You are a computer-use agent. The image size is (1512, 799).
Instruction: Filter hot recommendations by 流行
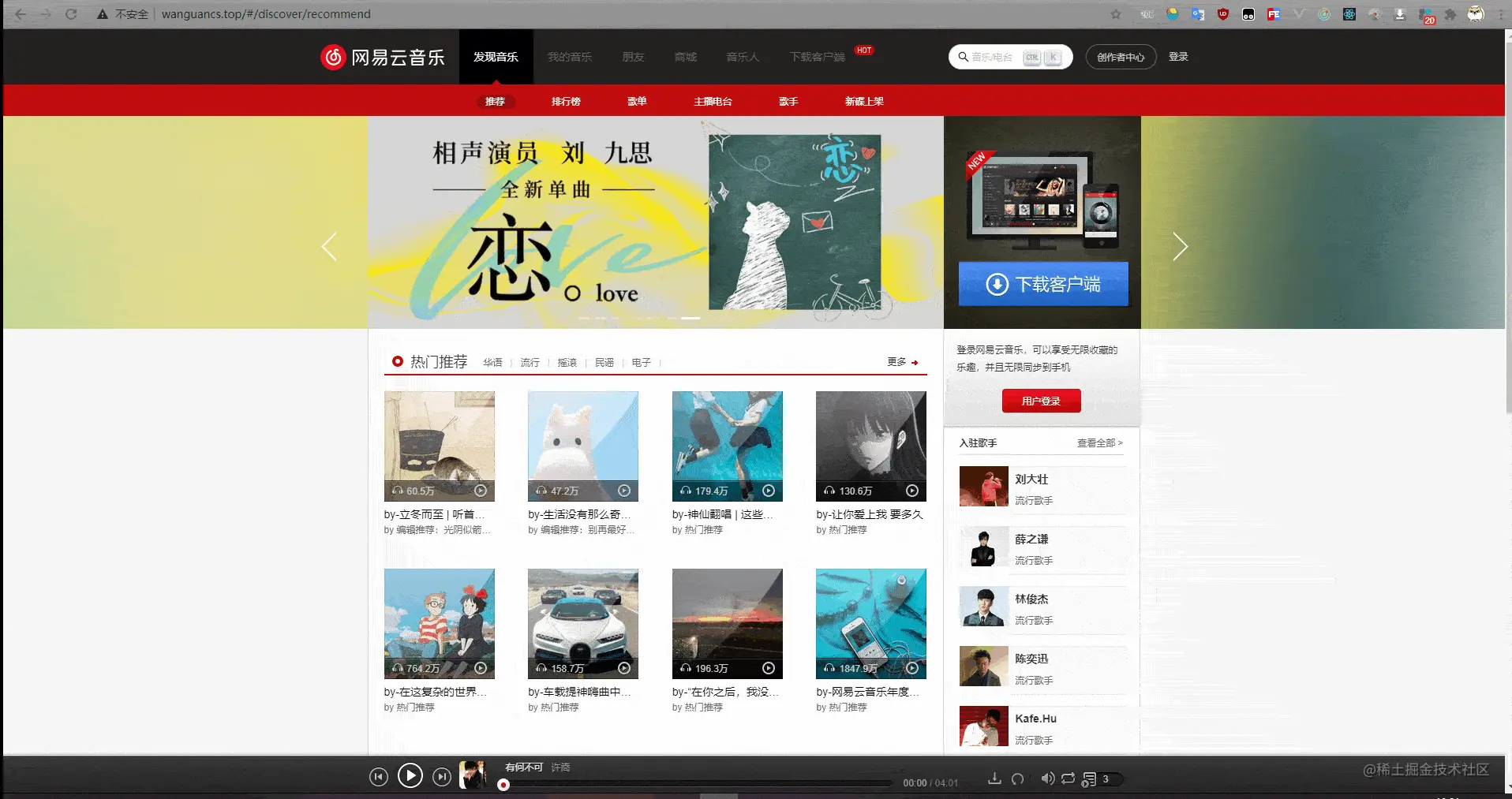point(530,363)
